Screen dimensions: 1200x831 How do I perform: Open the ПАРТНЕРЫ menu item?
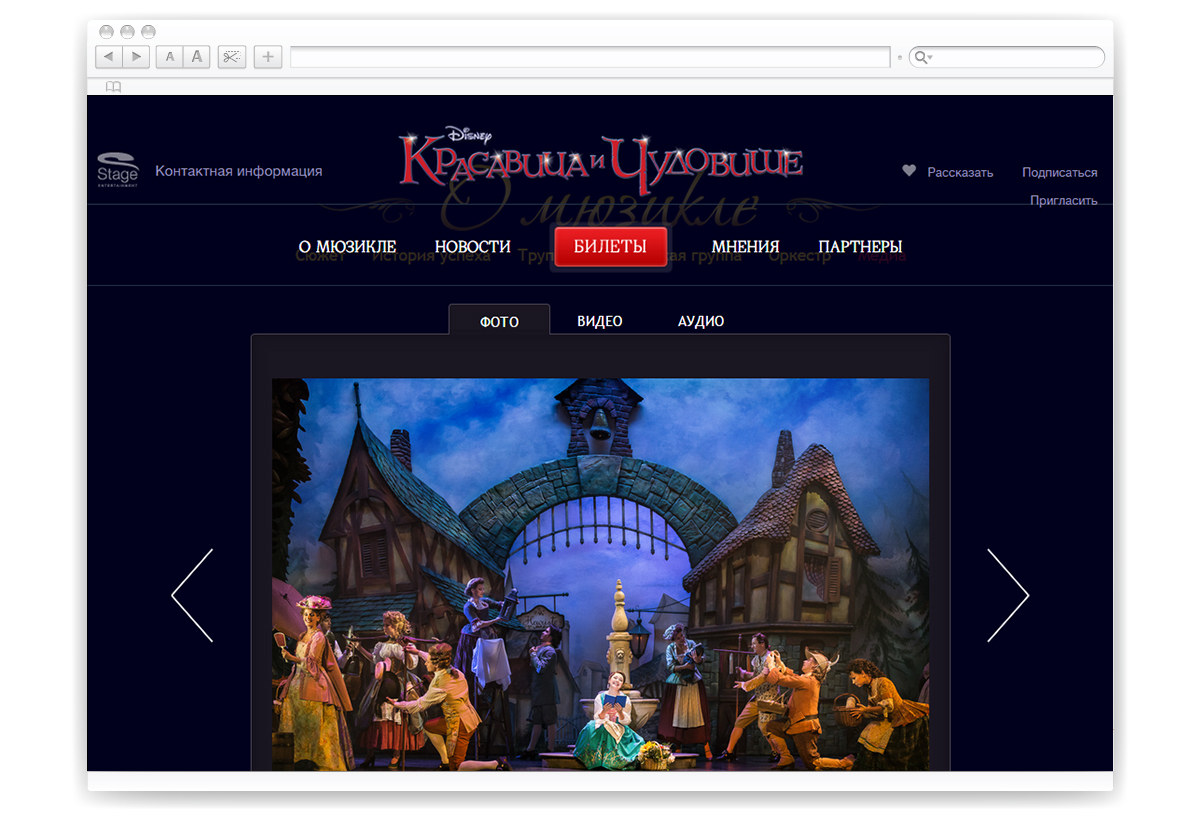click(860, 247)
